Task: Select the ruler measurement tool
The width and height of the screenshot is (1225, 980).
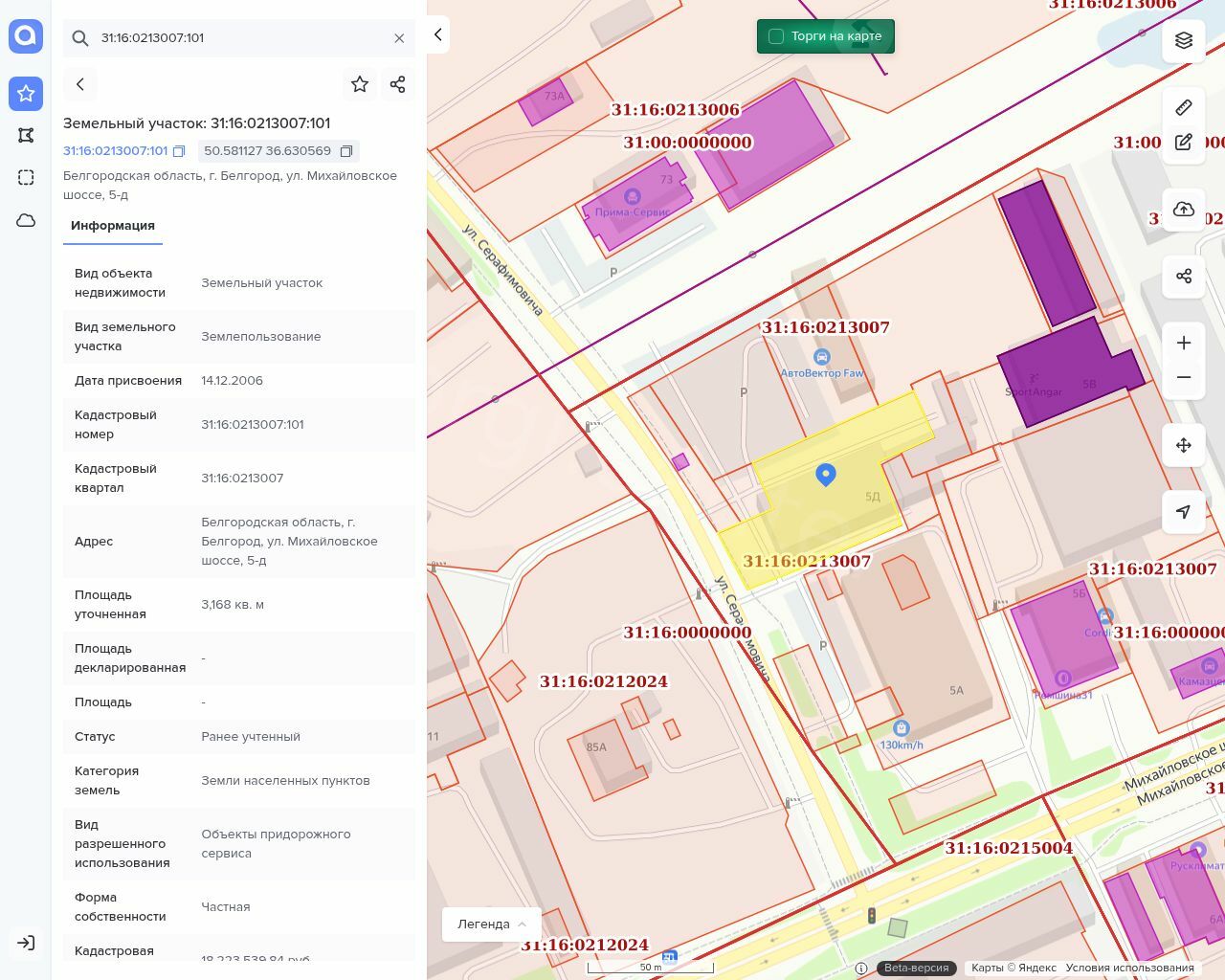Action: tap(1184, 106)
